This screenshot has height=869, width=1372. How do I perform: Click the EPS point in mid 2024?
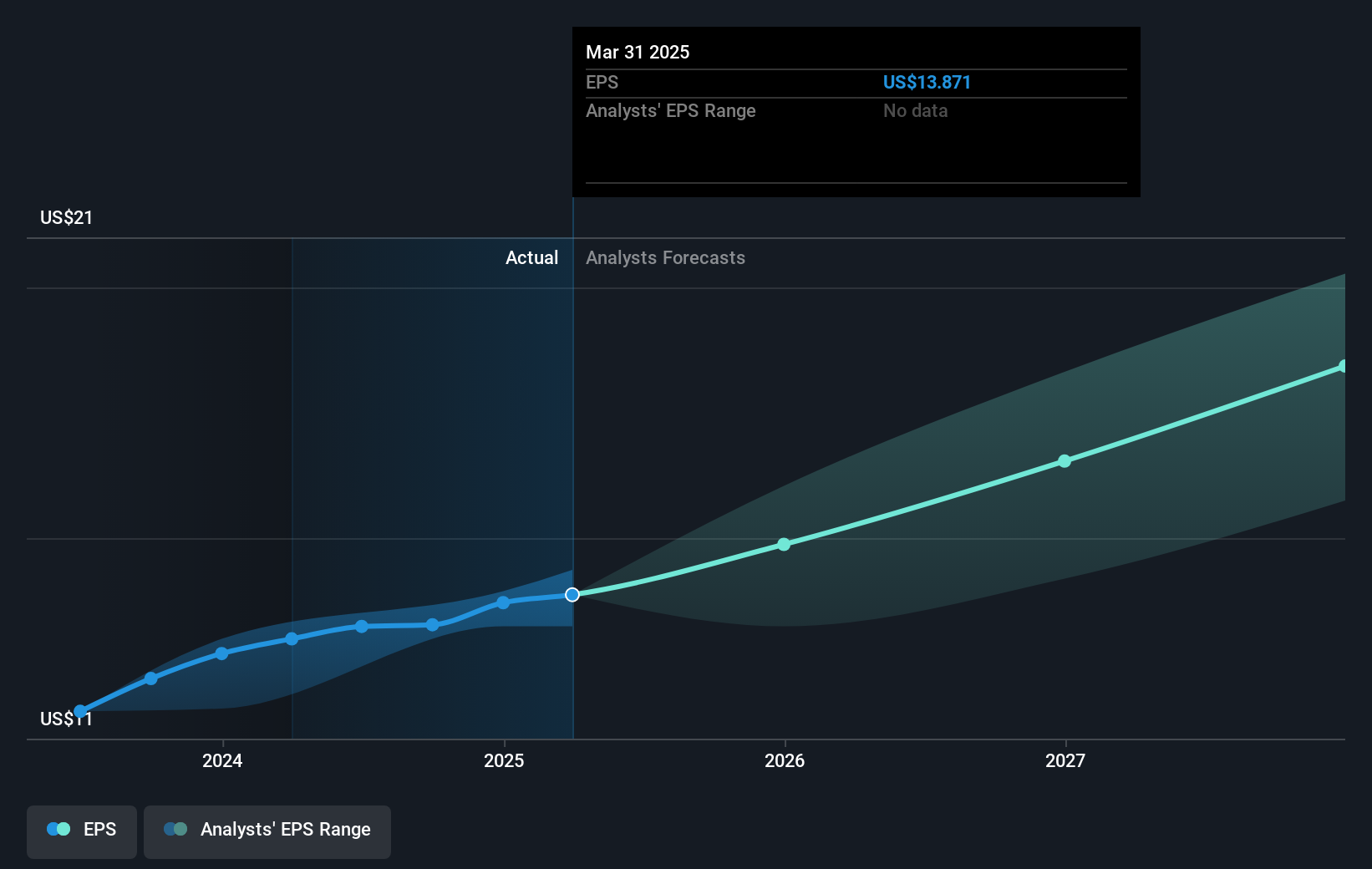(x=362, y=627)
